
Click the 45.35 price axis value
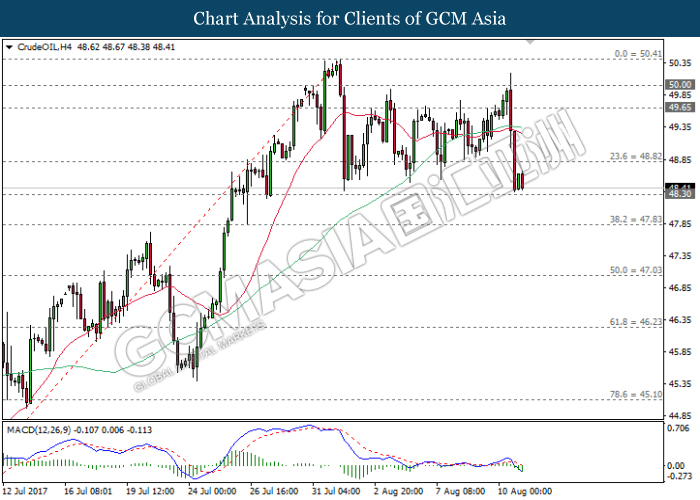(680, 384)
